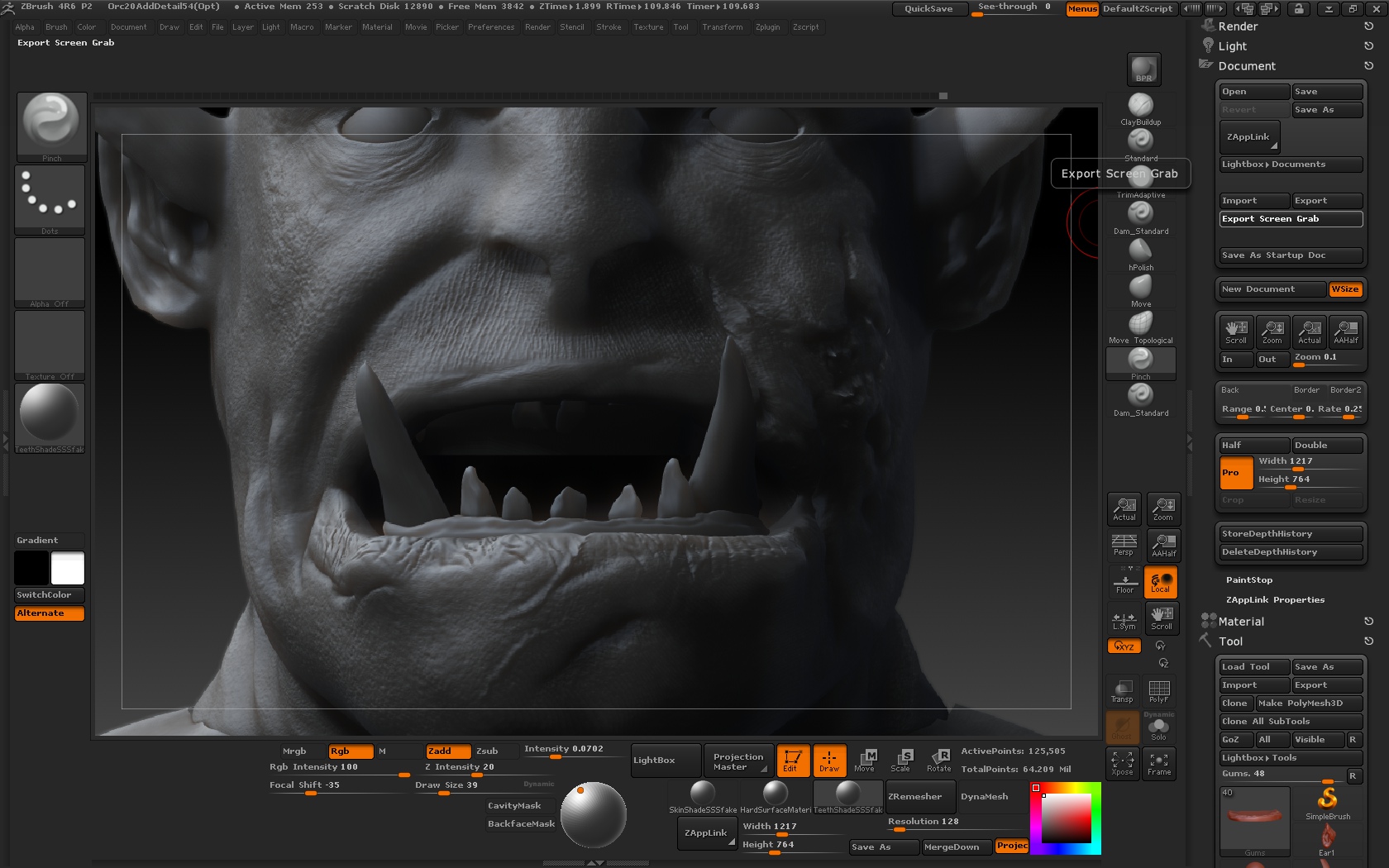
Task: Open the Alpha Off selector
Action: coord(50,273)
